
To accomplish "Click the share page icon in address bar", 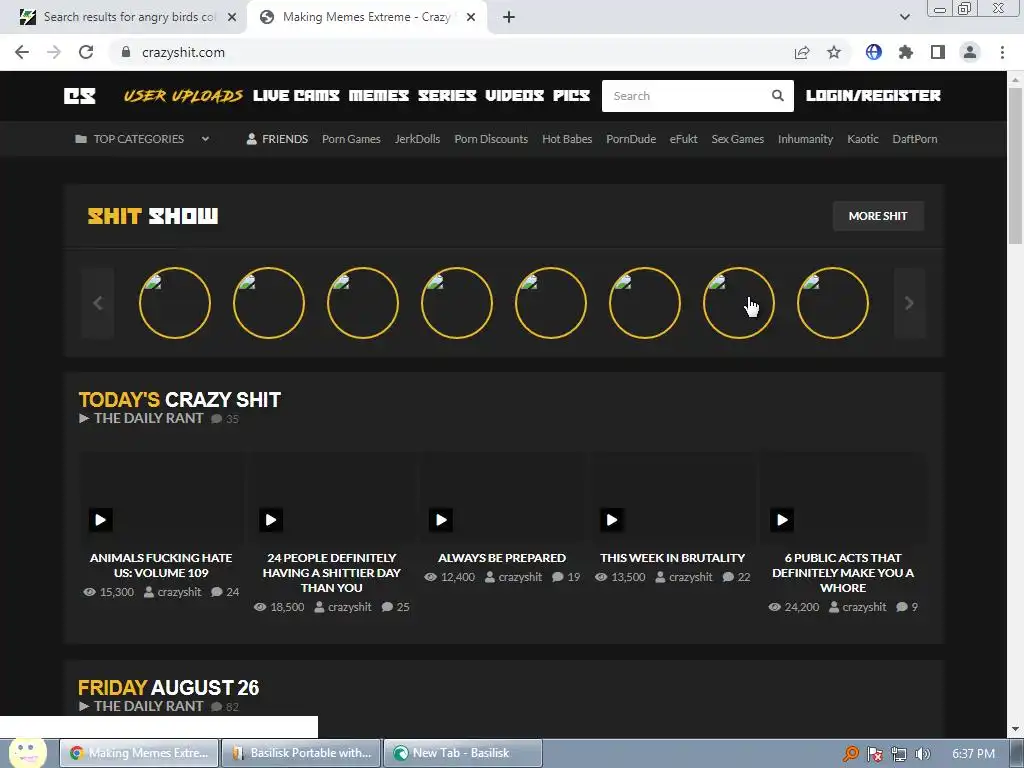I will coord(802,52).
